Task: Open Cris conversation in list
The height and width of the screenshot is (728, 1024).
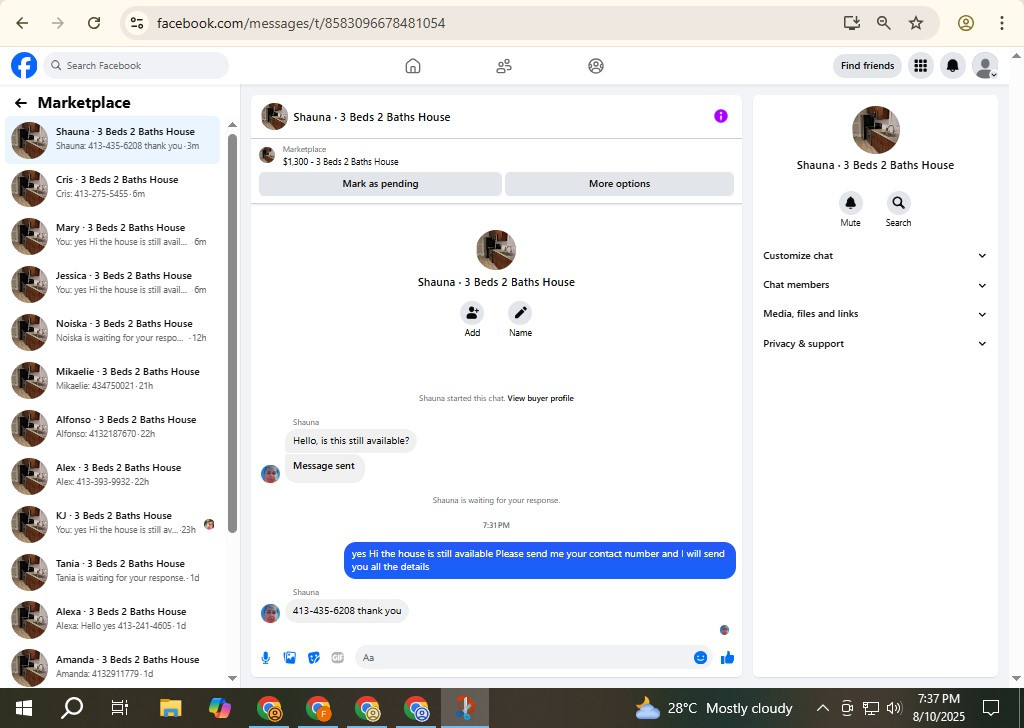Action: click(112, 187)
